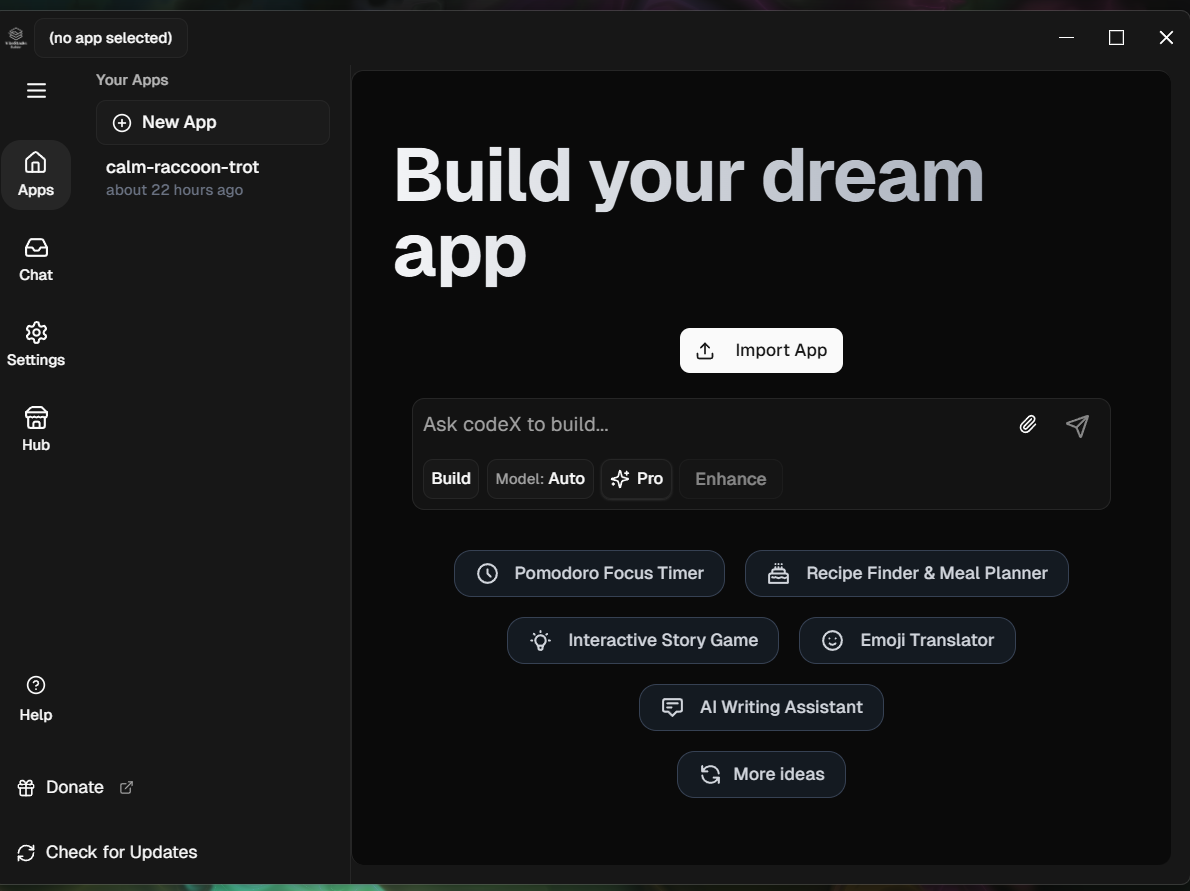Open the Hub section in sidebar

tap(36, 430)
